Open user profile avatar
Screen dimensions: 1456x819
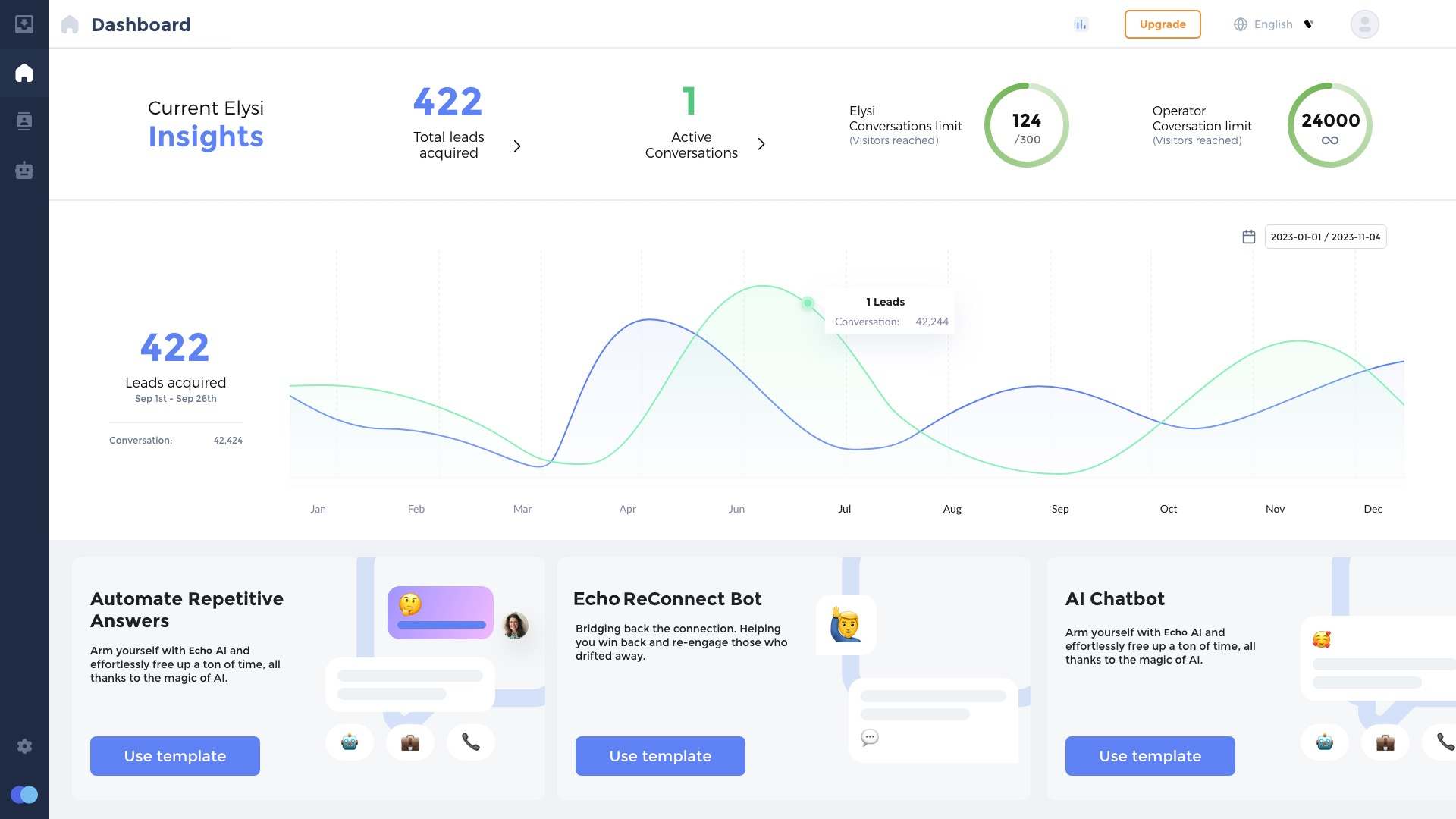tap(1364, 24)
